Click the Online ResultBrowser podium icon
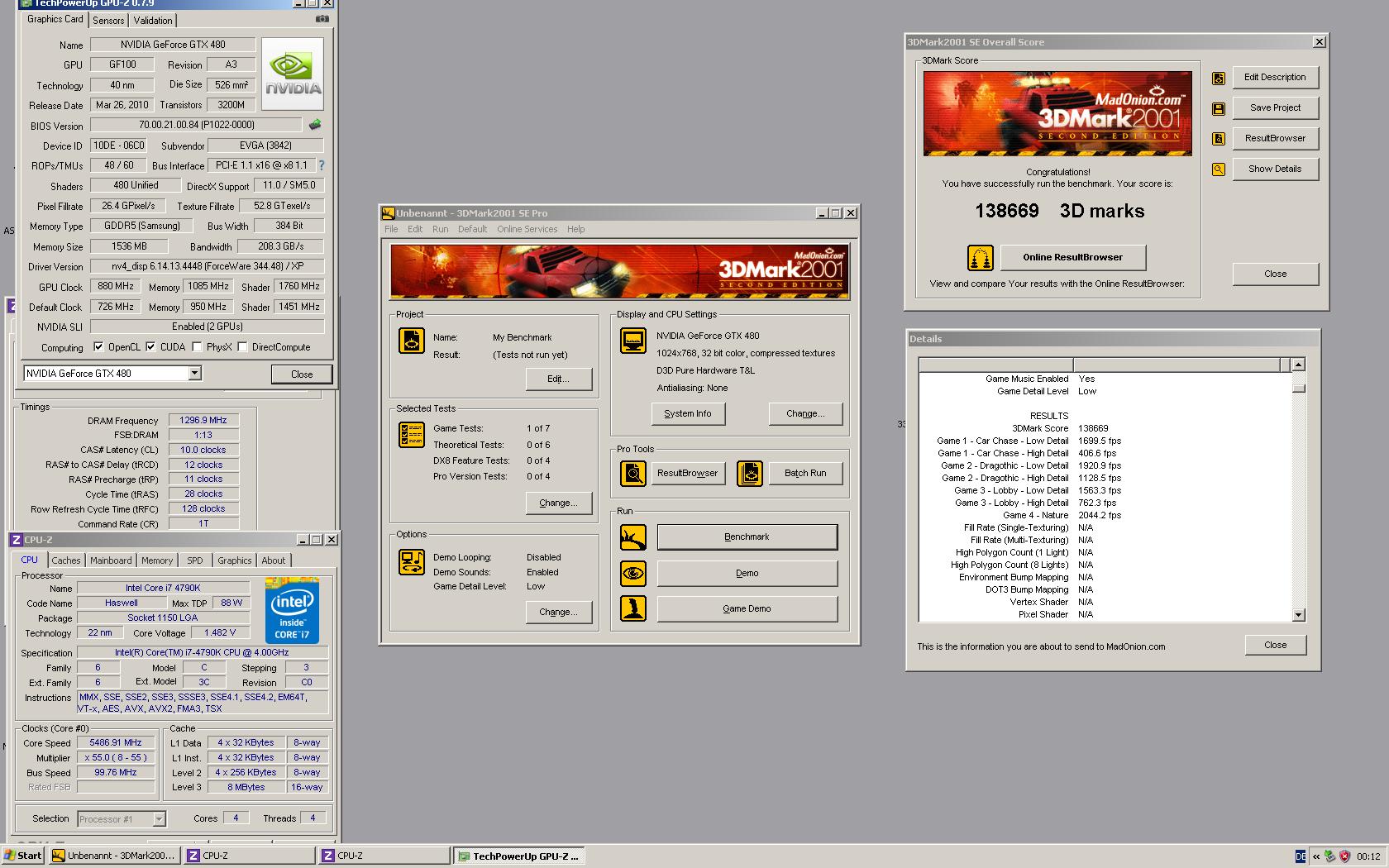The image size is (1389, 868). (x=981, y=258)
